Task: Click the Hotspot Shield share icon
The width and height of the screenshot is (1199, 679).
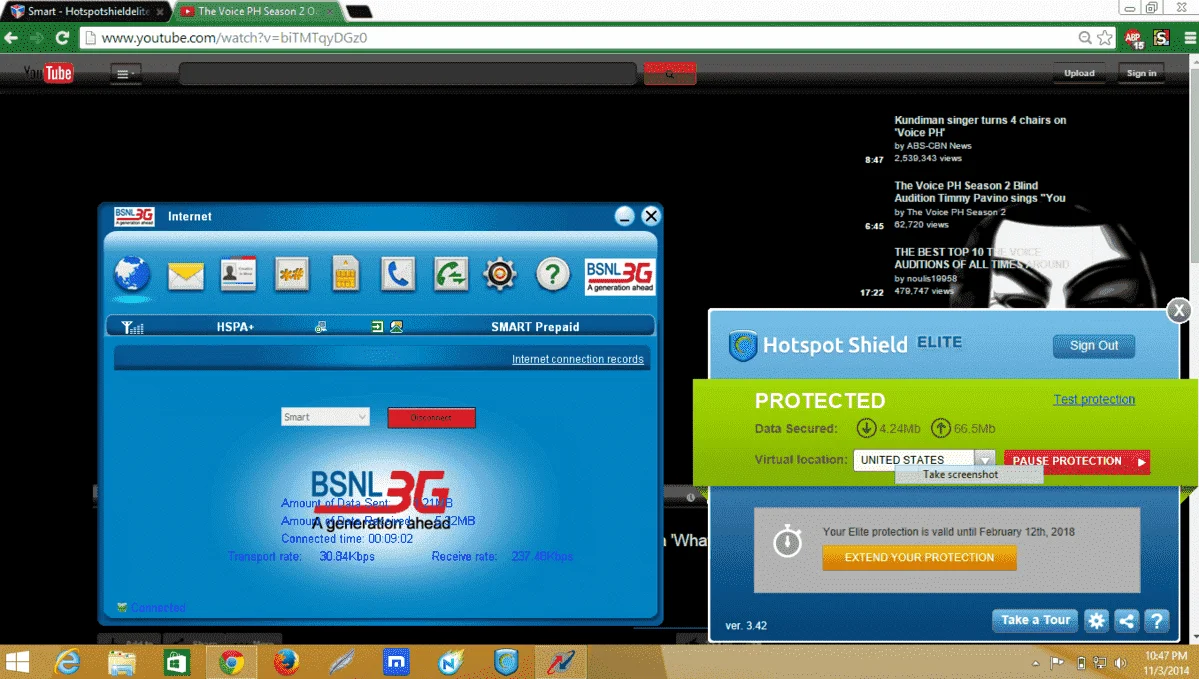Action: tap(1126, 621)
